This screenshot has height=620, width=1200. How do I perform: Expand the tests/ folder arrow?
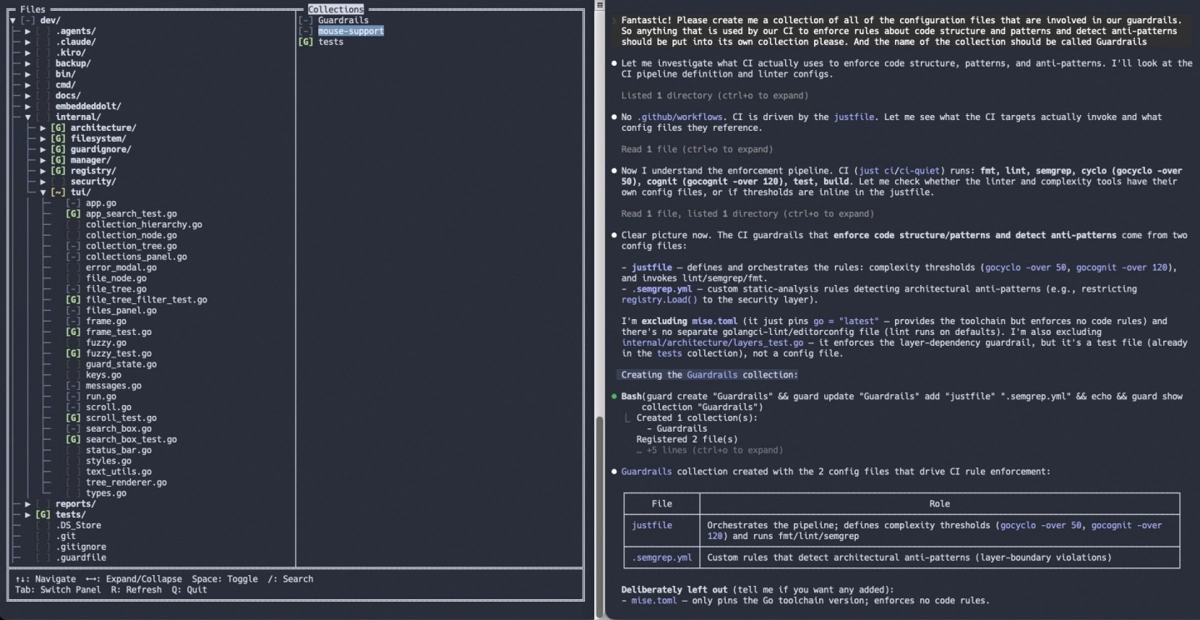[x=28, y=515]
